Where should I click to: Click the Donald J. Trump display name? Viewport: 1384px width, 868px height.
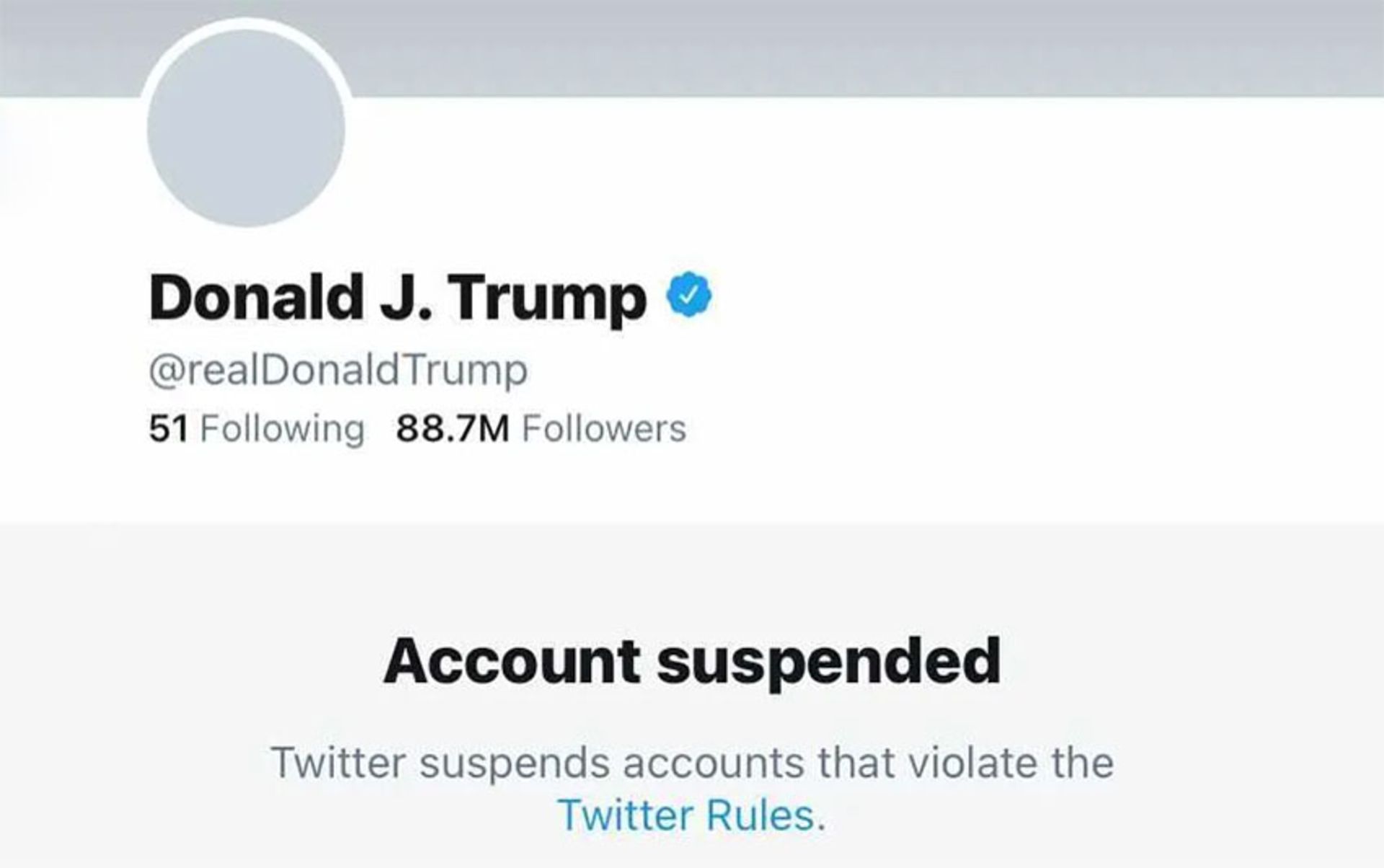[x=397, y=298]
